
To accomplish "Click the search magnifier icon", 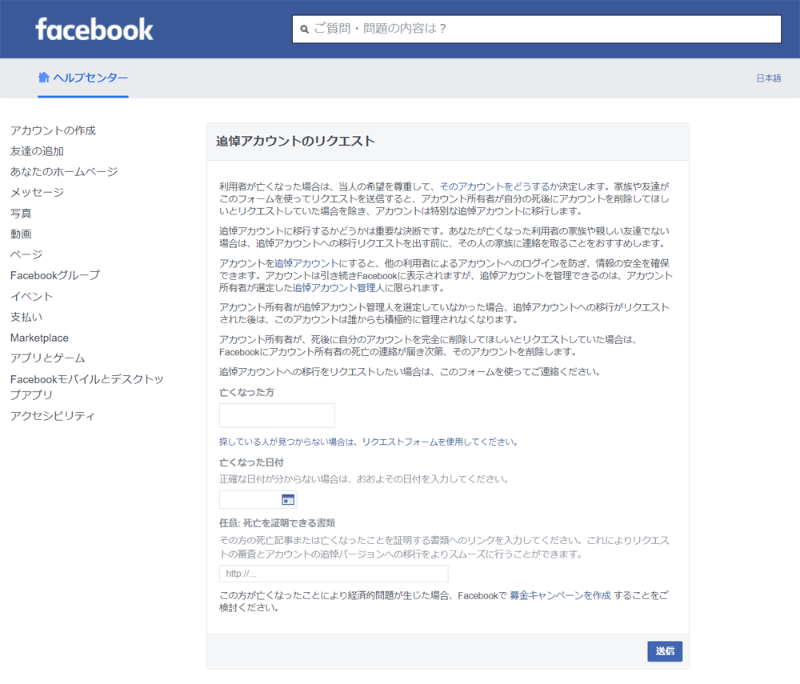I will (303, 30).
